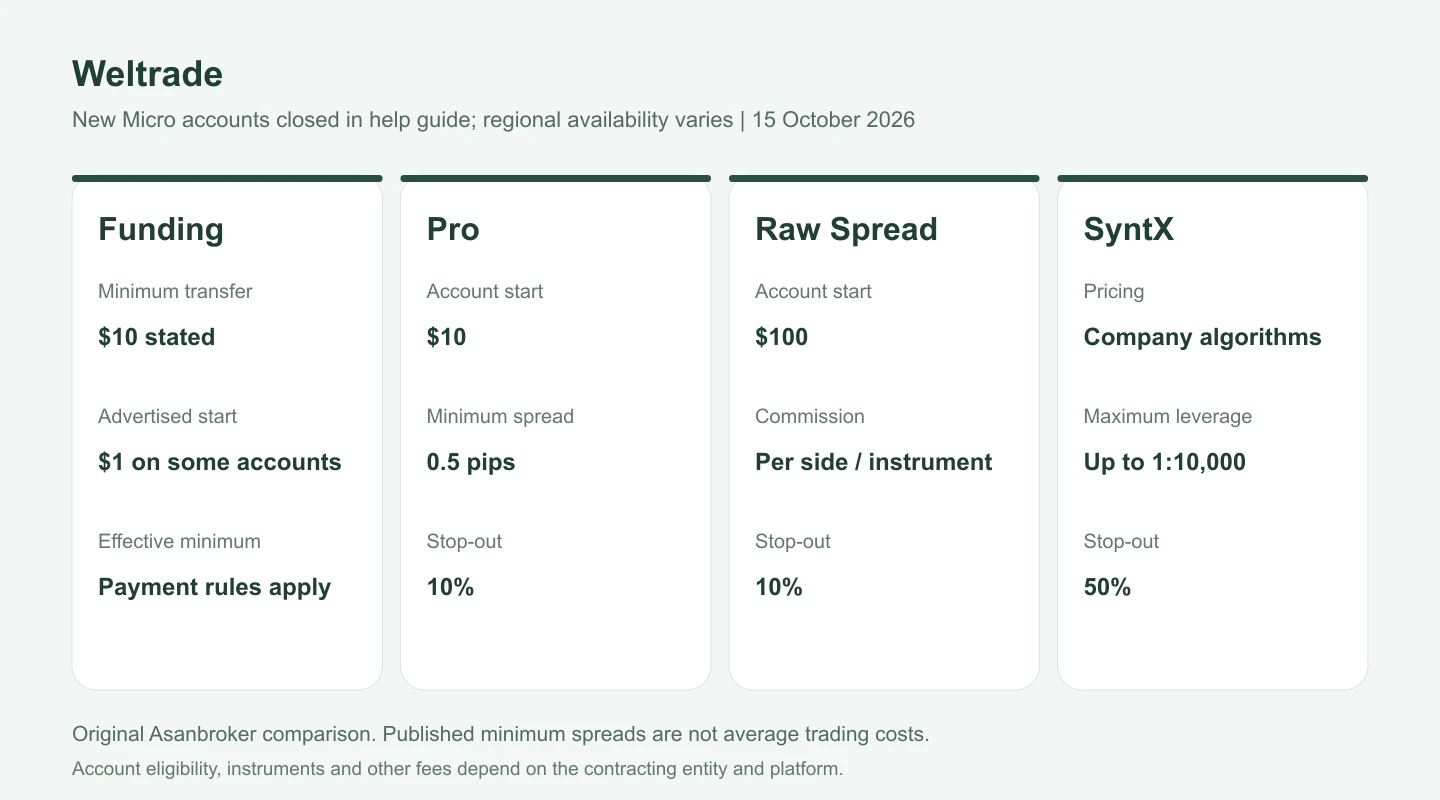Click the Weltrade page heading

click(x=147, y=74)
